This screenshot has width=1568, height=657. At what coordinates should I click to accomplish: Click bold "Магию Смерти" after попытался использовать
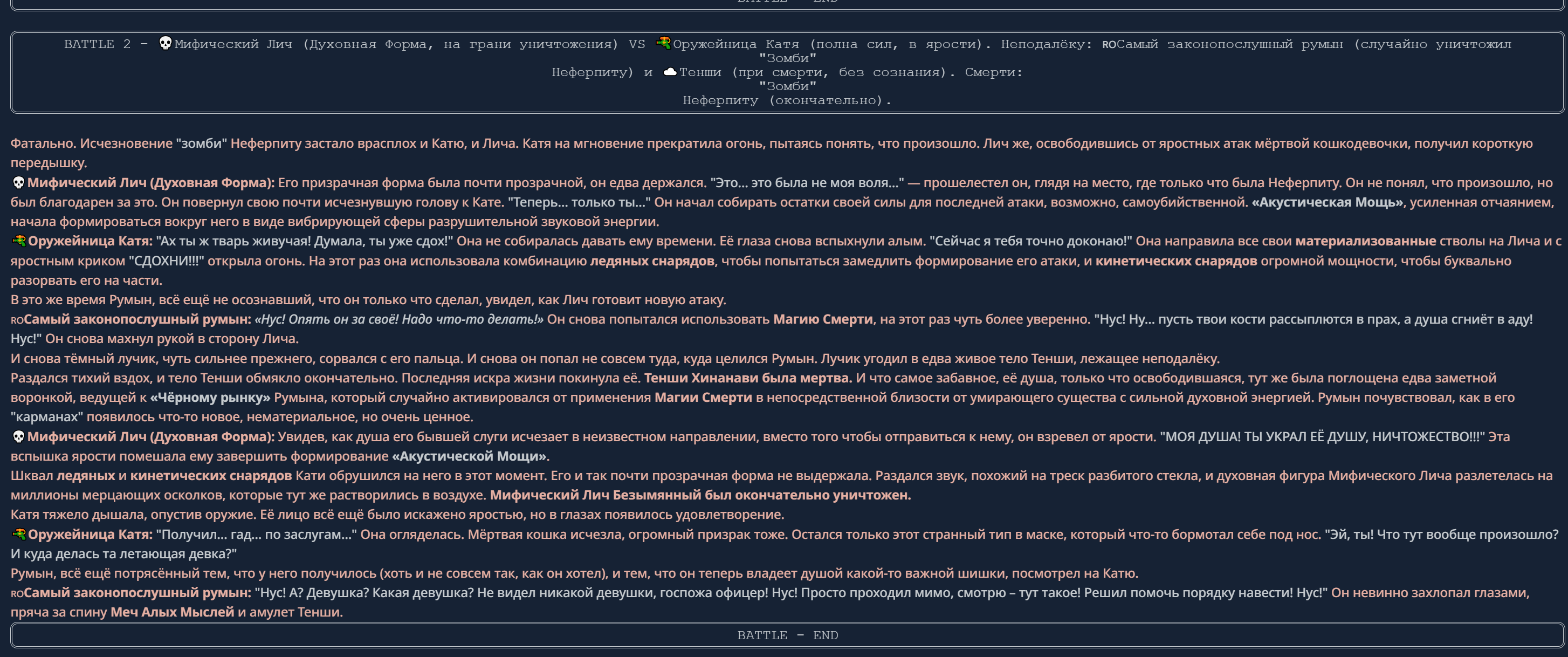(x=823, y=319)
